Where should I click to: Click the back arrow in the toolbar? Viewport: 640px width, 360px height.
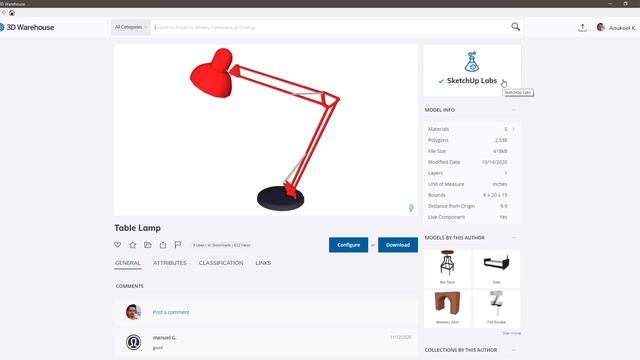(x=4, y=13)
